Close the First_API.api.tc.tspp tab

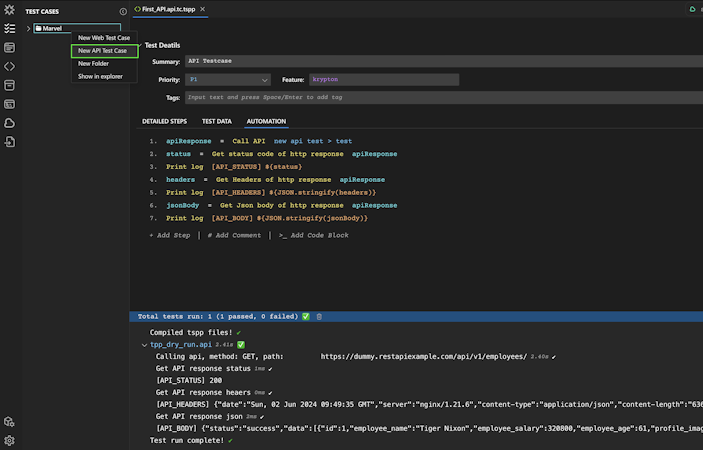(x=203, y=9)
